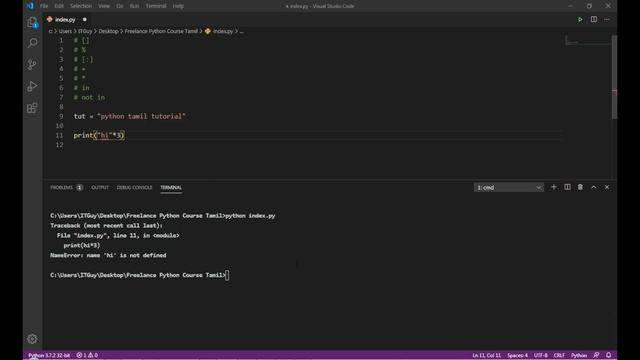This screenshot has height=360, width=640.
Task: Switch to the Debug Console tab
Action: [134, 187]
